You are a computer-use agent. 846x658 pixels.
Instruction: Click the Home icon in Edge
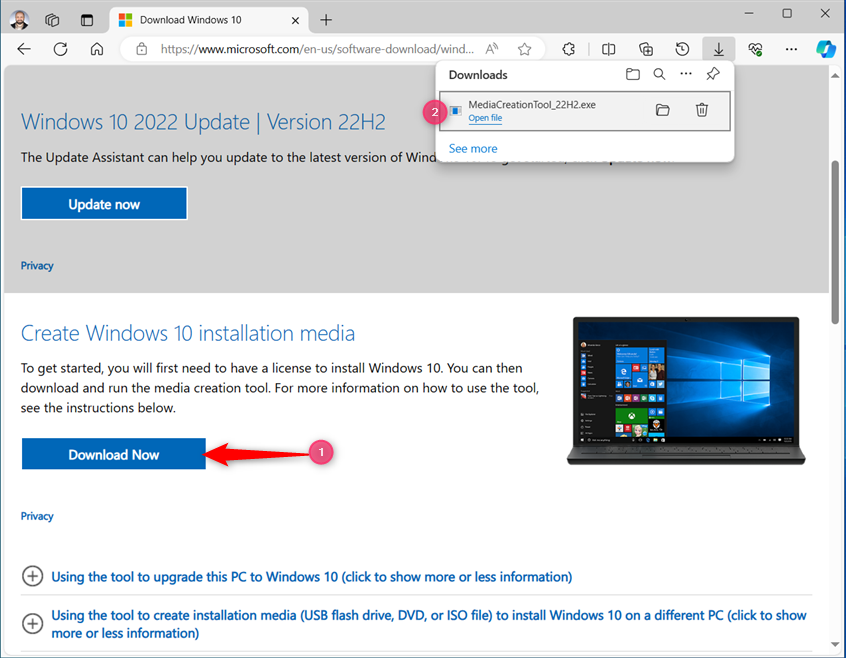click(x=96, y=49)
